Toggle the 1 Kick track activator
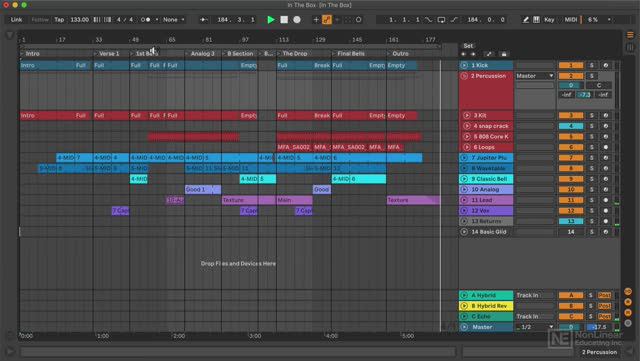Viewport: 640px width, 361px height. pyautogui.click(x=571, y=65)
